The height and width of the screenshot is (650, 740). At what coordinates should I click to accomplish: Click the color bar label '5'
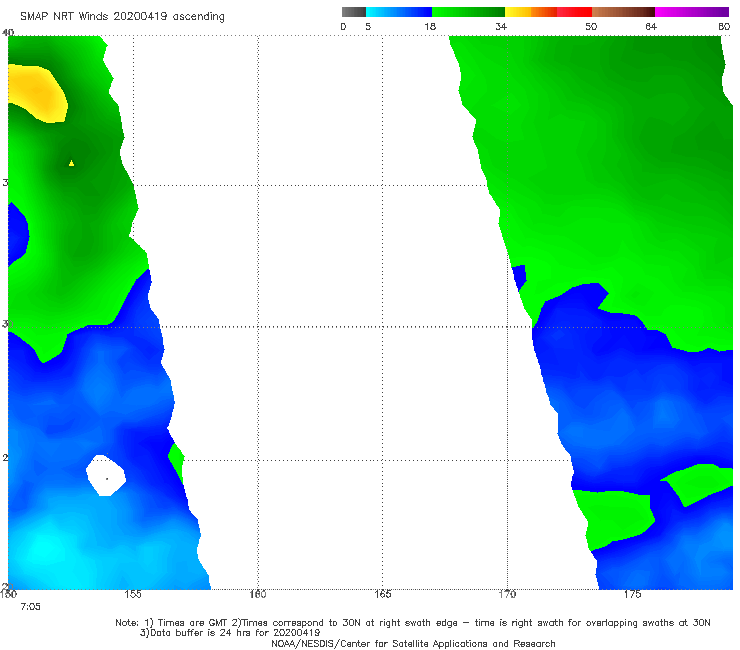pyautogui.click(x=368, y=27)
